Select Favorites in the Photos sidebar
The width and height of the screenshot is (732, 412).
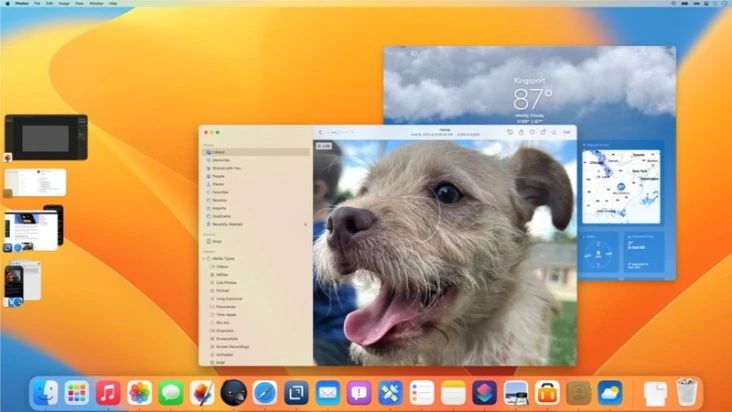[x=220, y=192]
